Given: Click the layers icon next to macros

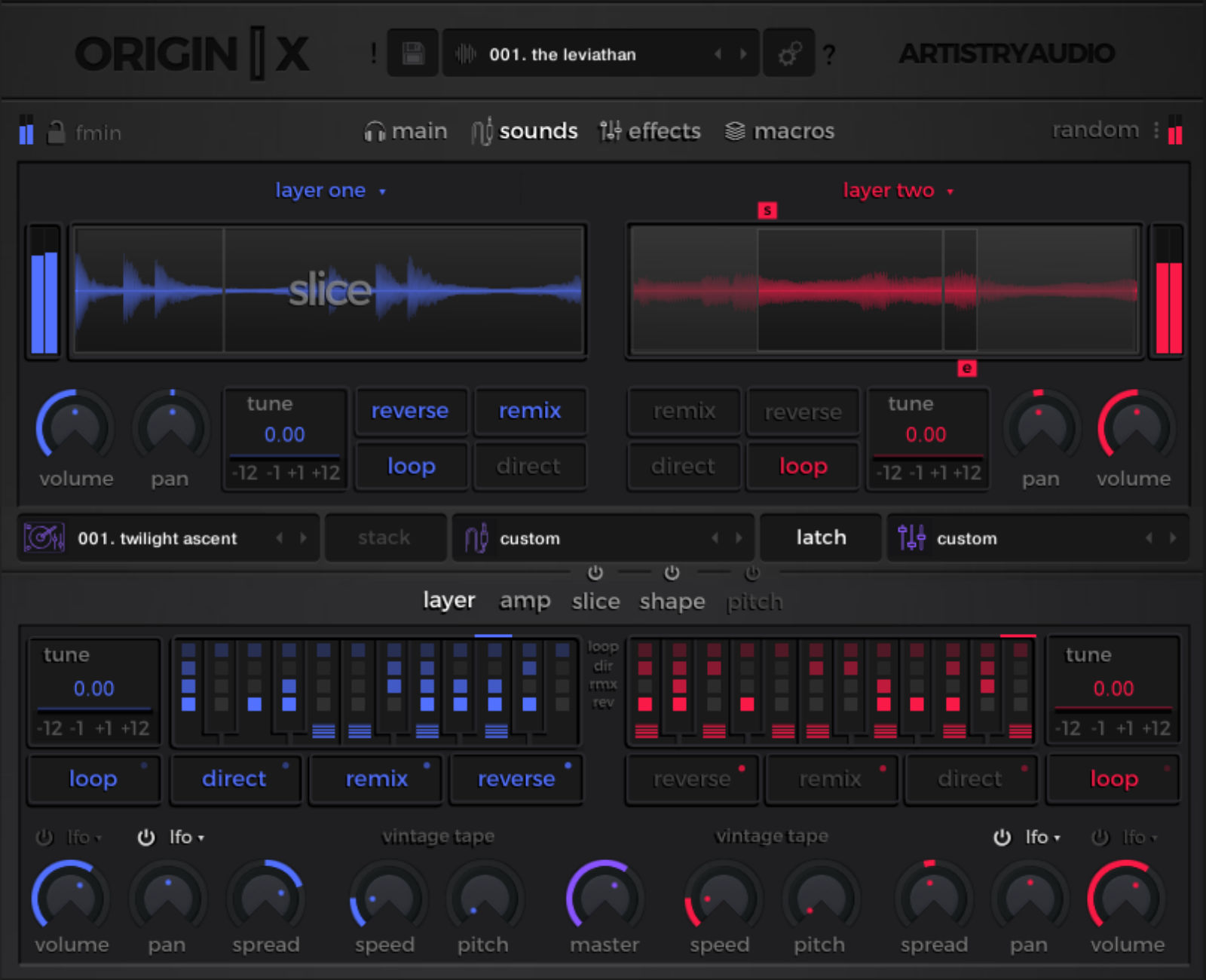Looking at the screenshot, I should [733, 130].
